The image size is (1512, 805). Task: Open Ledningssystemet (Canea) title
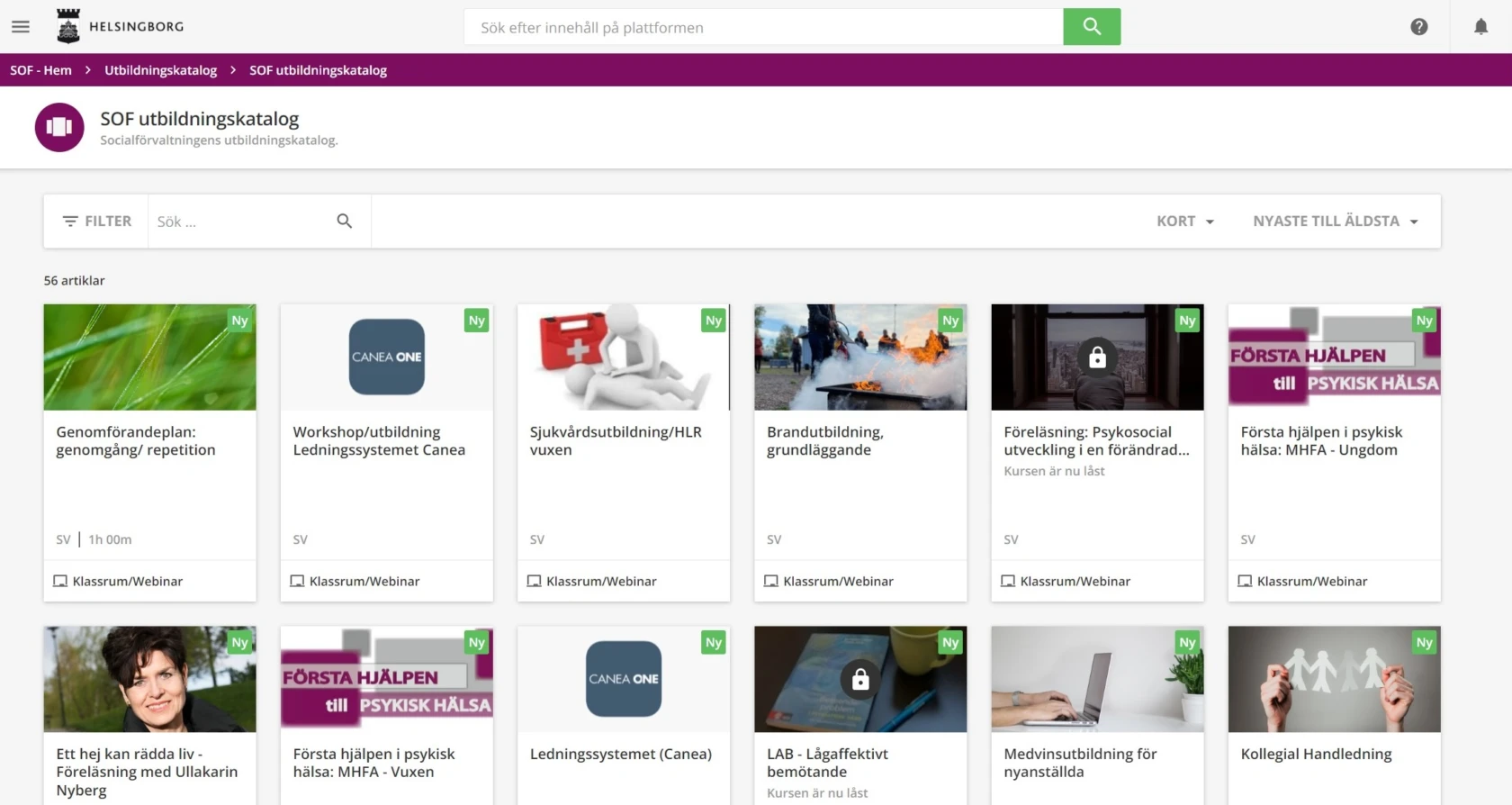pyautogui.click(x=621, y=754)
